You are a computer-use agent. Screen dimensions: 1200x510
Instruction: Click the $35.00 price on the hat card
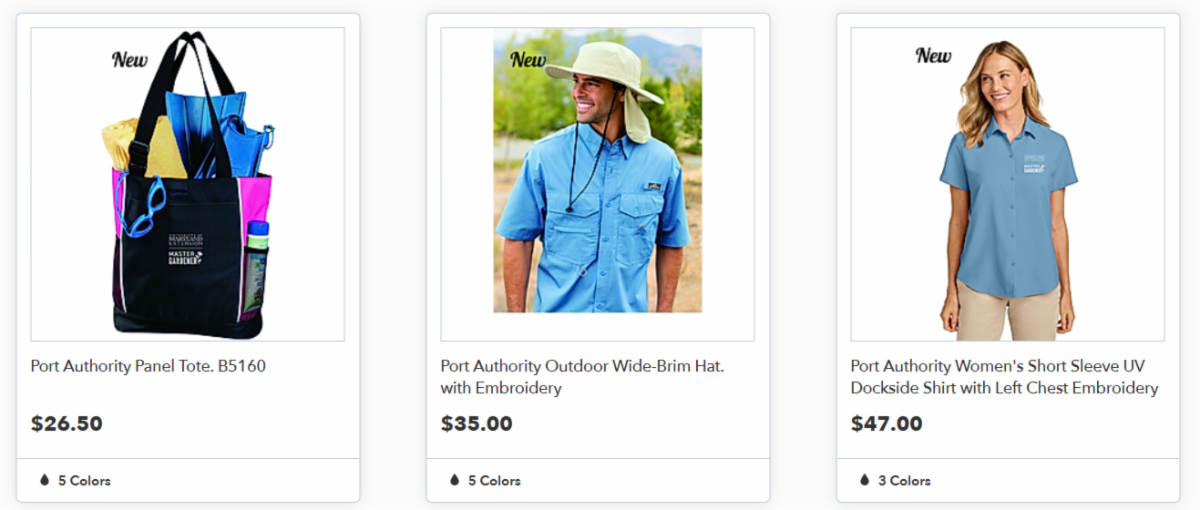pos(477,423)
